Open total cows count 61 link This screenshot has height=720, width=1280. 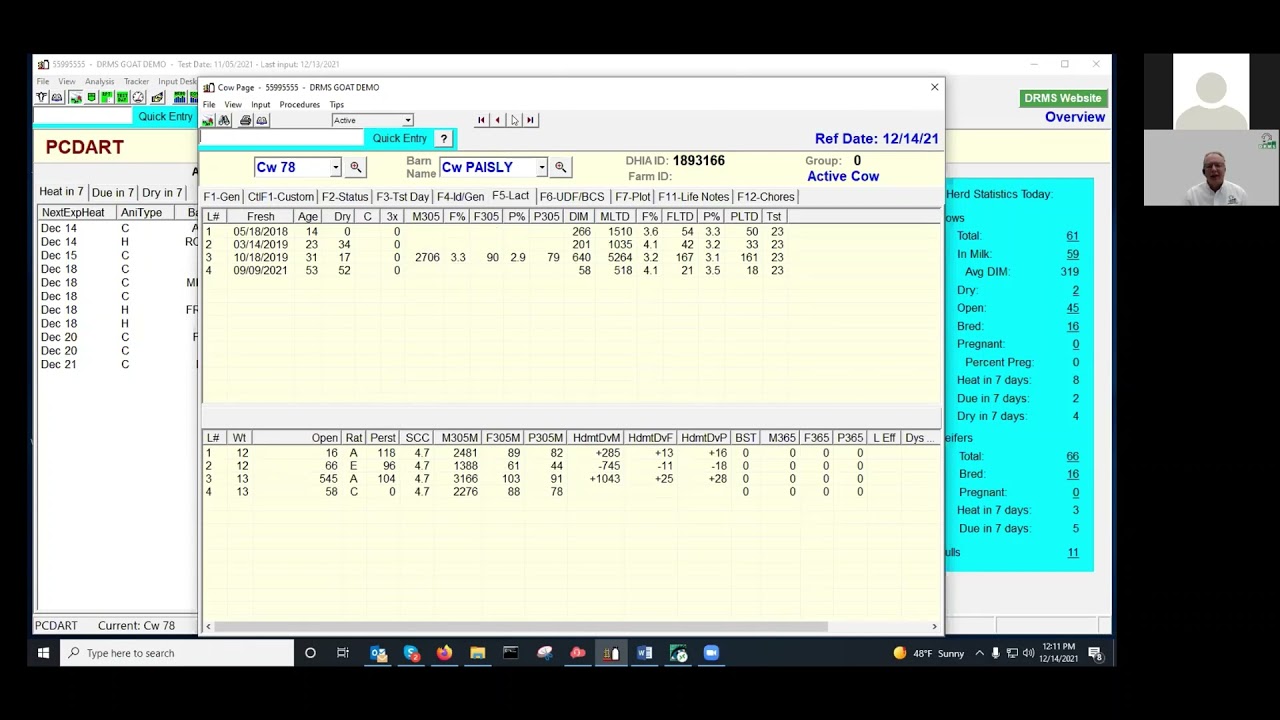[x=1072, y=236]
